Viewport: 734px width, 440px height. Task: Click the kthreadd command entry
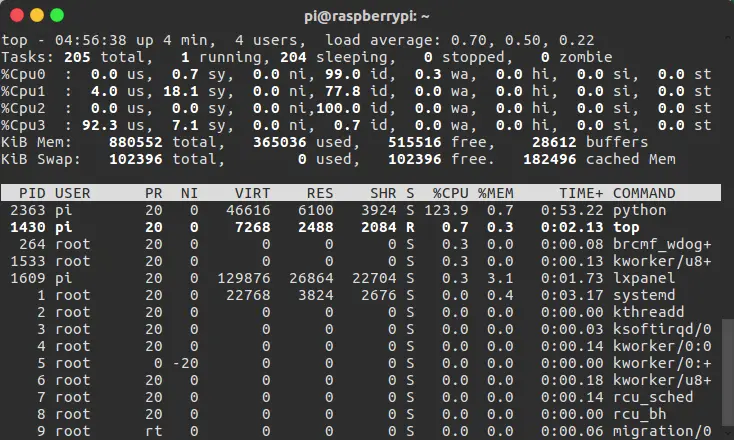649,312
